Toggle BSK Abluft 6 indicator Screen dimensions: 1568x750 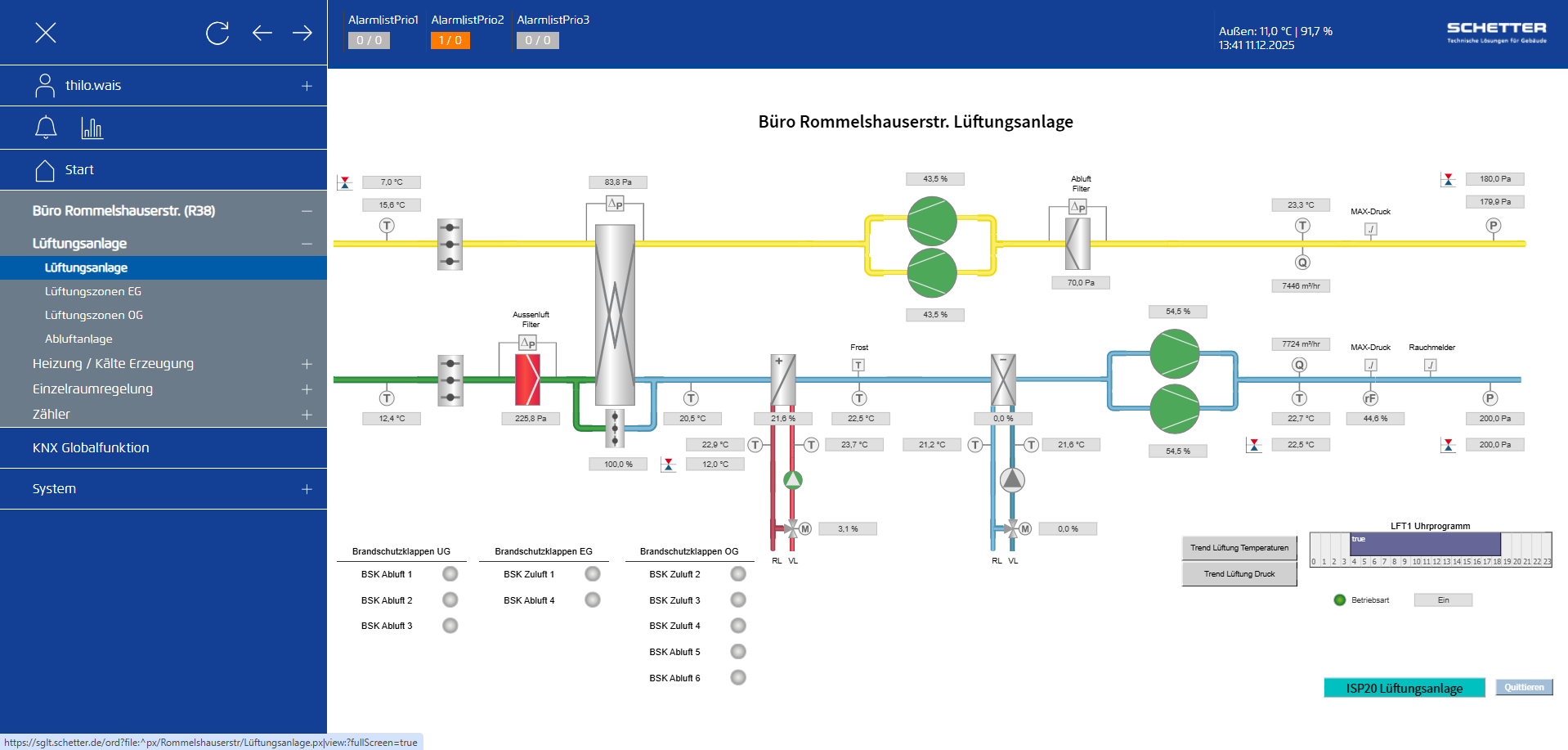738,678
